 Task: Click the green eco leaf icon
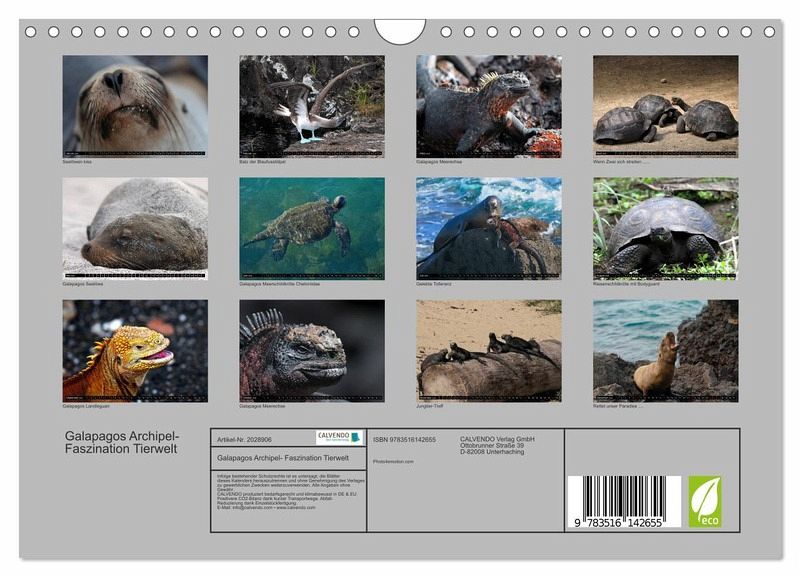tap(704, 501)
